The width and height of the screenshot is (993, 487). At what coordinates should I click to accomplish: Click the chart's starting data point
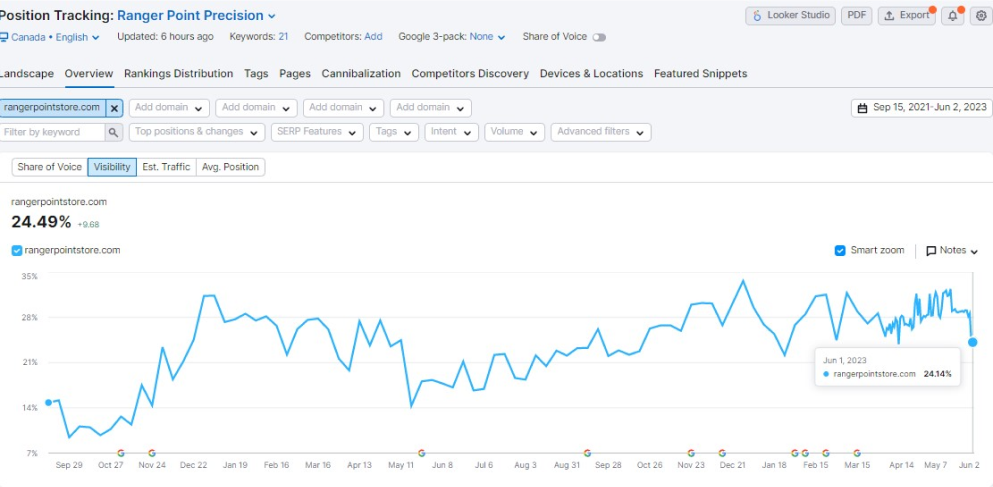[x=48, y=403]
